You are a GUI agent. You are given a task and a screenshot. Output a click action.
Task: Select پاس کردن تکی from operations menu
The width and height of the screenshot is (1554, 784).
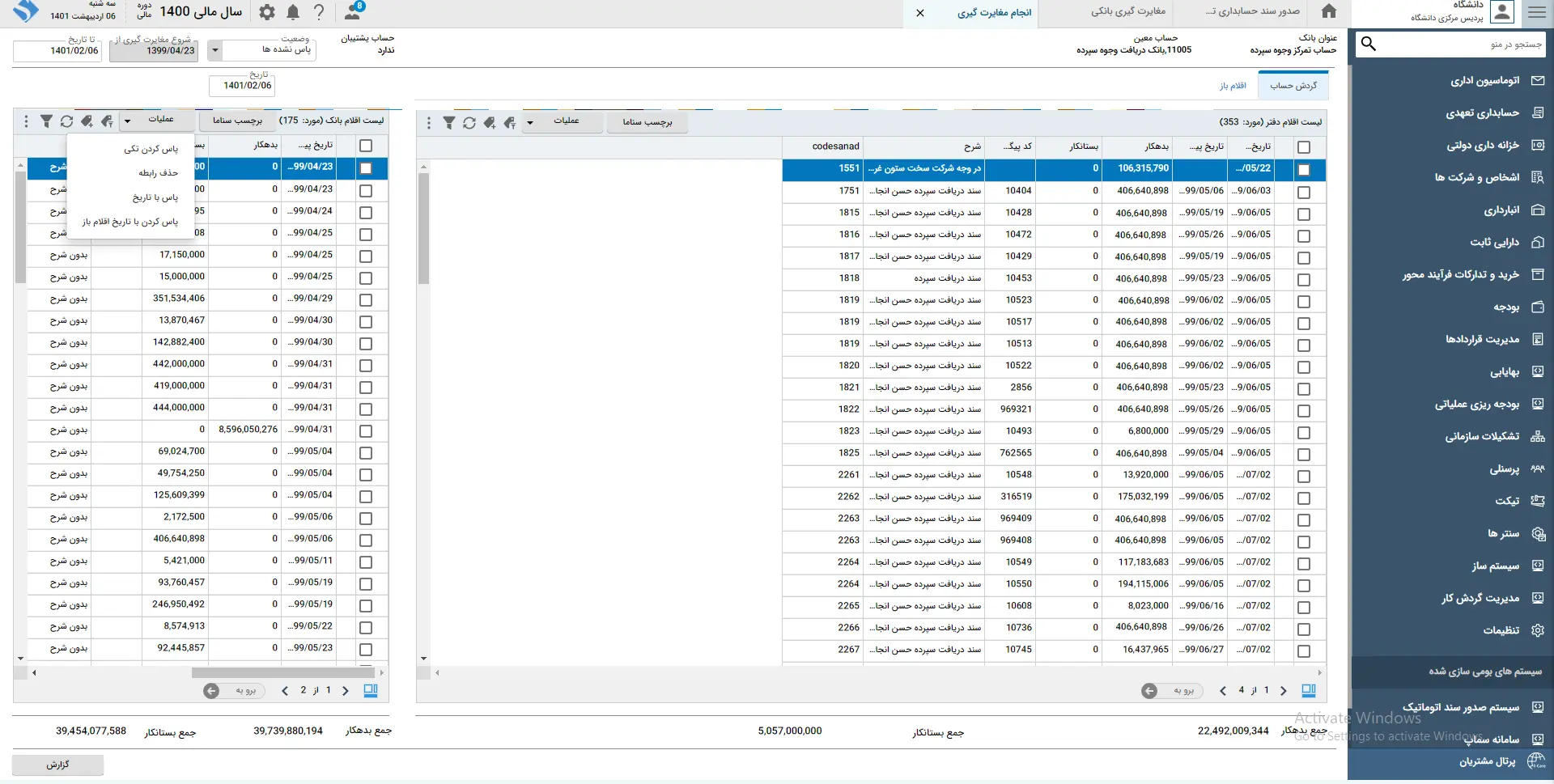coord(151,149)
